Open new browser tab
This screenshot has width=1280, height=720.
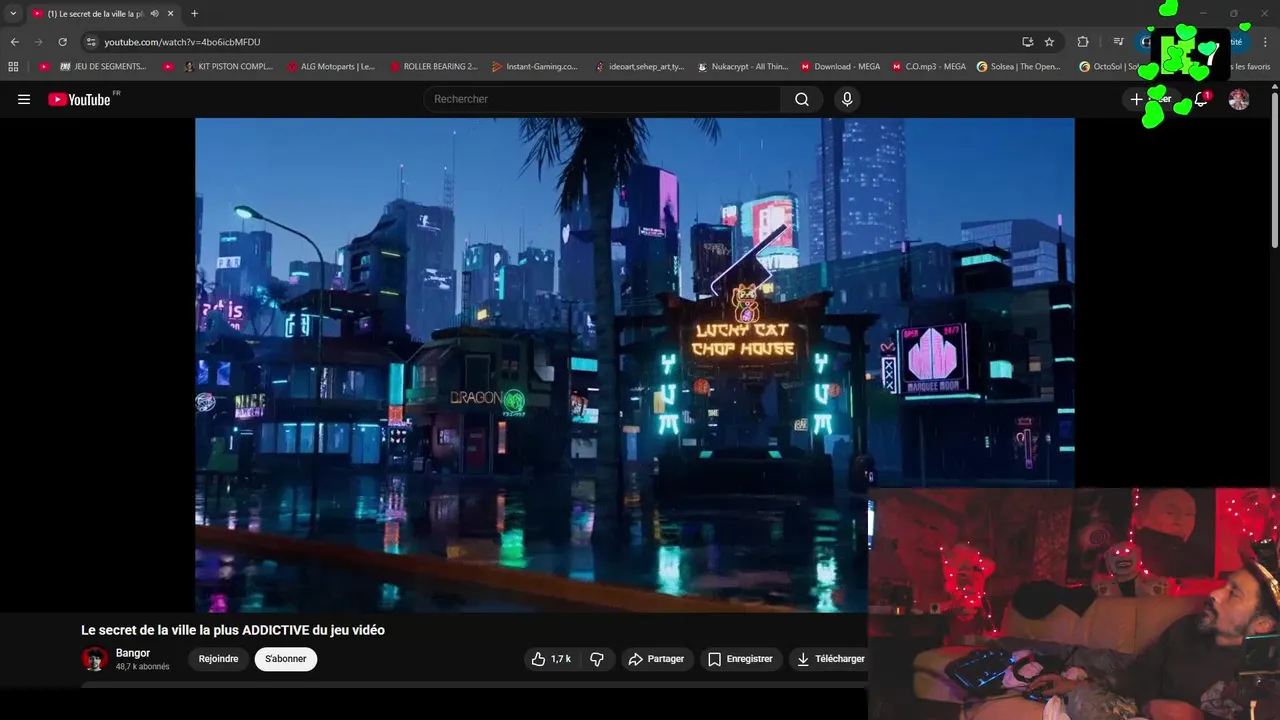(x=194, y=14)
